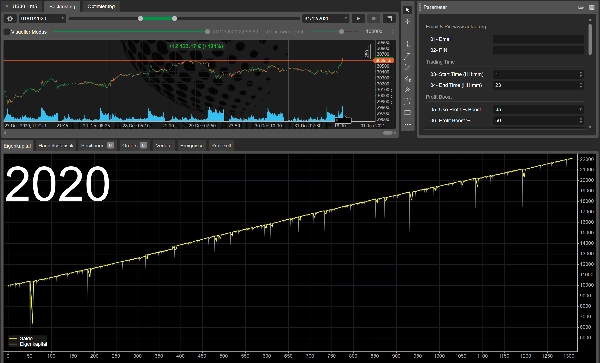Adjust Start Time parameter stepper arrows

click(x=580, y=74)
